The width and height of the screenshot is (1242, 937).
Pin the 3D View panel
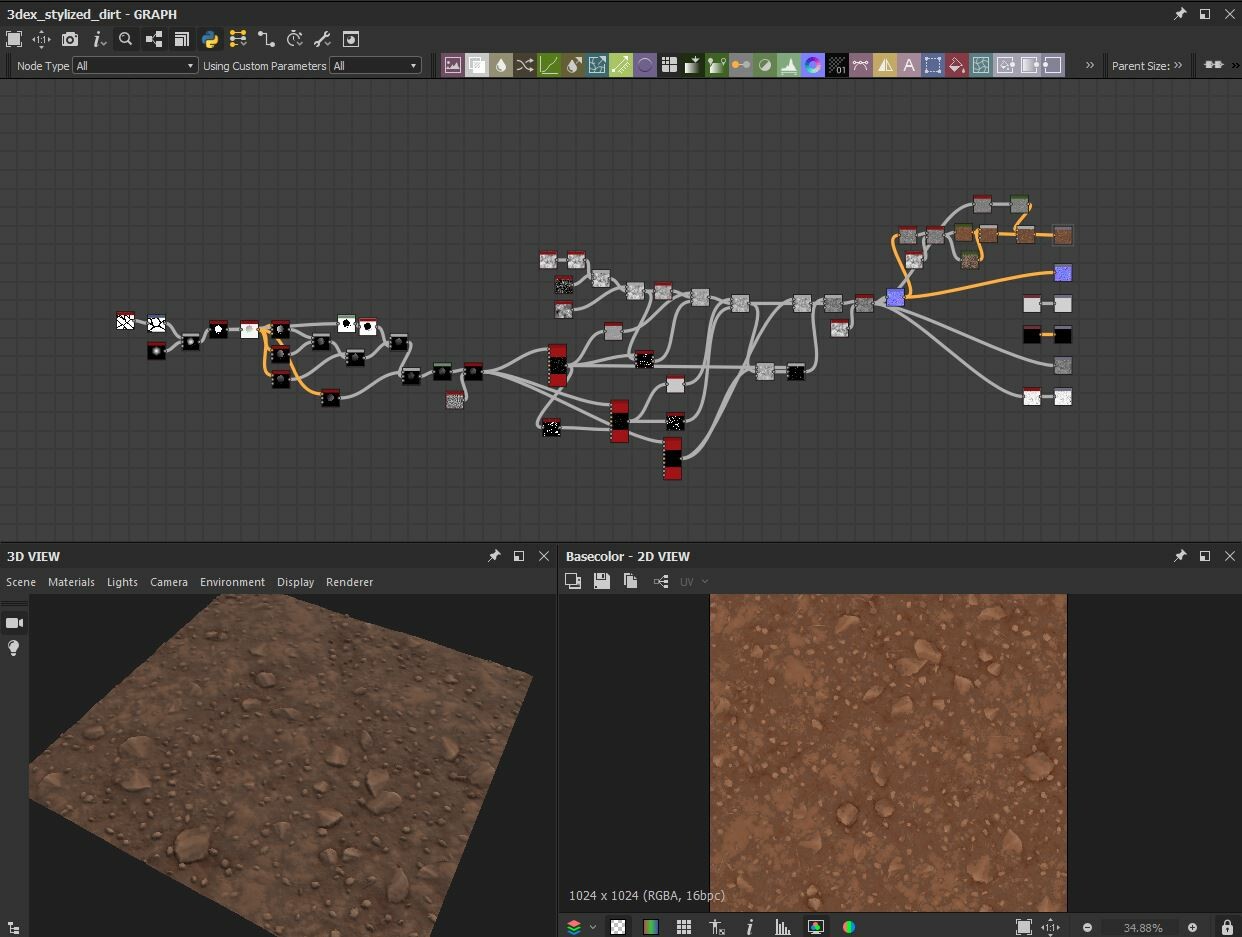point(494,556)
